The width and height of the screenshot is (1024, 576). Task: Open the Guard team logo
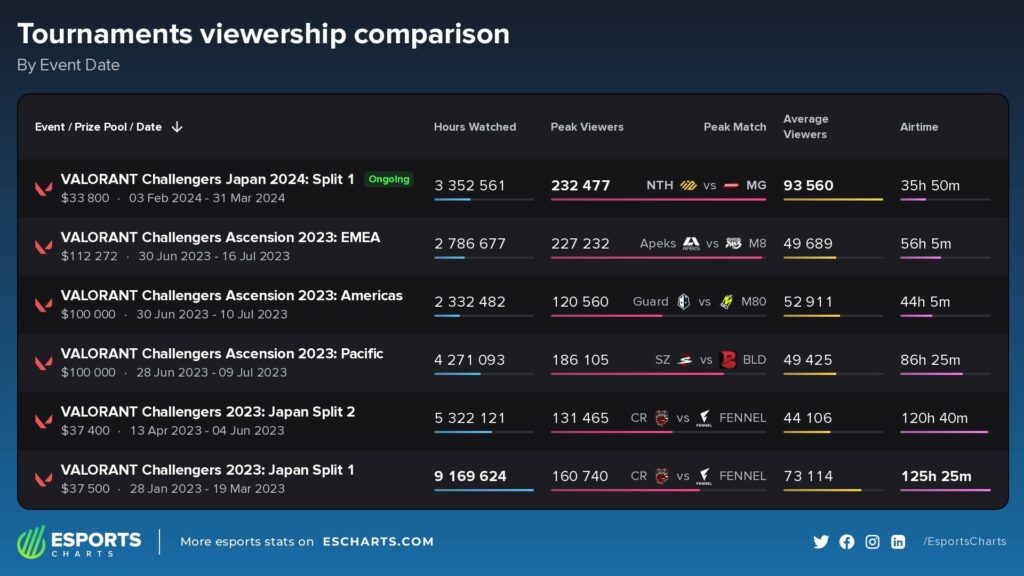[685, 301]
